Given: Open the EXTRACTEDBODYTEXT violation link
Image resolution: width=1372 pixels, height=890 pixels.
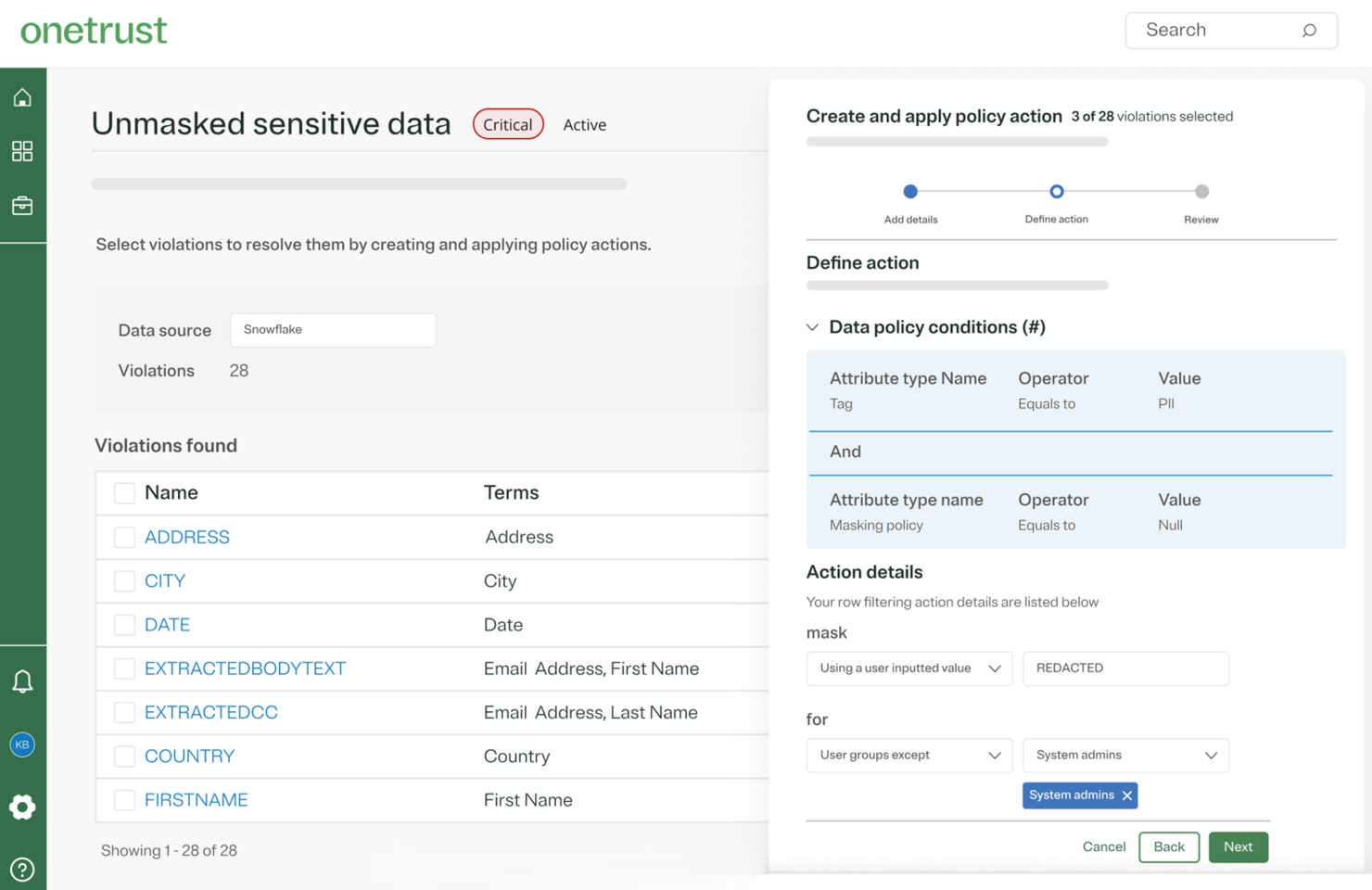Looking at the screenshot, I should pos(245,668).
